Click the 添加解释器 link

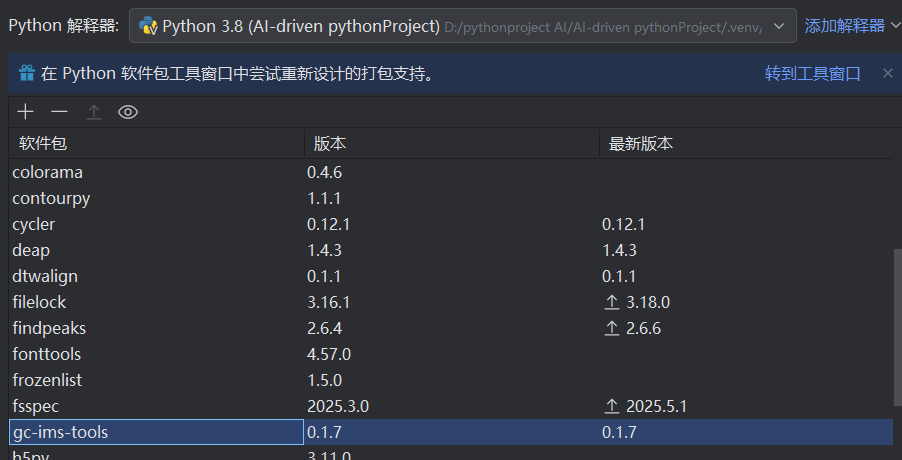pyautogui.click(x=844, y=25)
